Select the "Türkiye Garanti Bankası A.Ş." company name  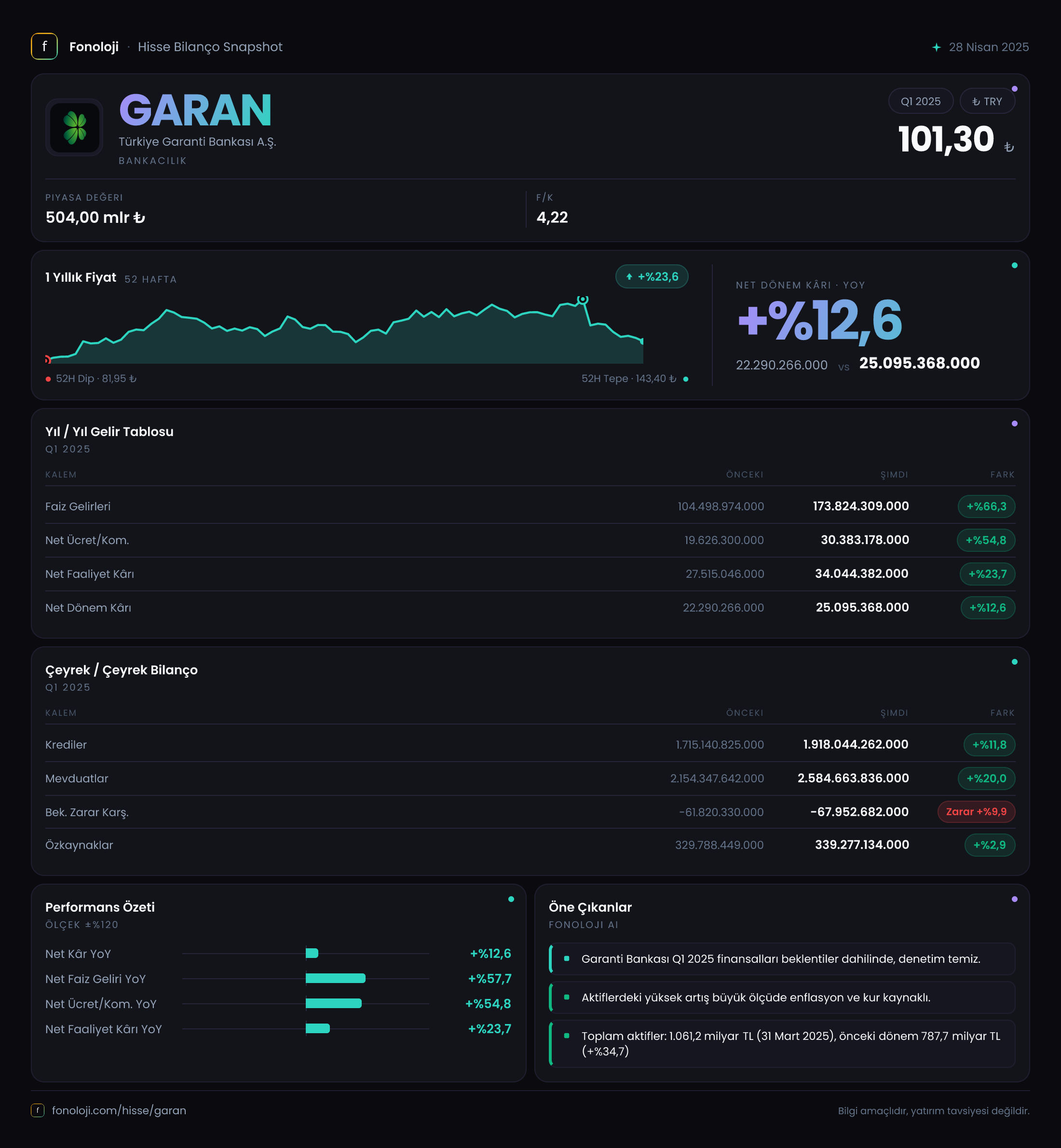point(198,142)
